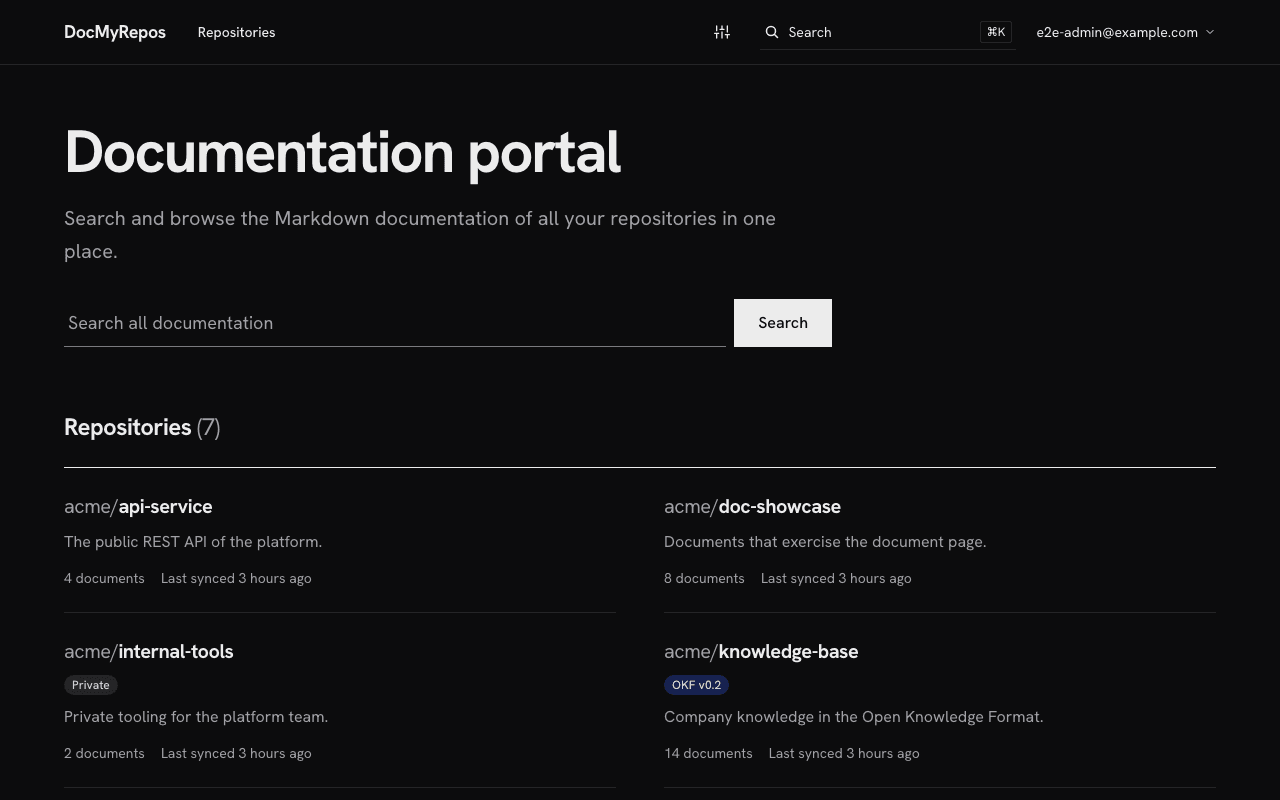Click 'Last synced 3 hours ago' under knowledge-base
1280x800 pixels.
tap(844, 753)
